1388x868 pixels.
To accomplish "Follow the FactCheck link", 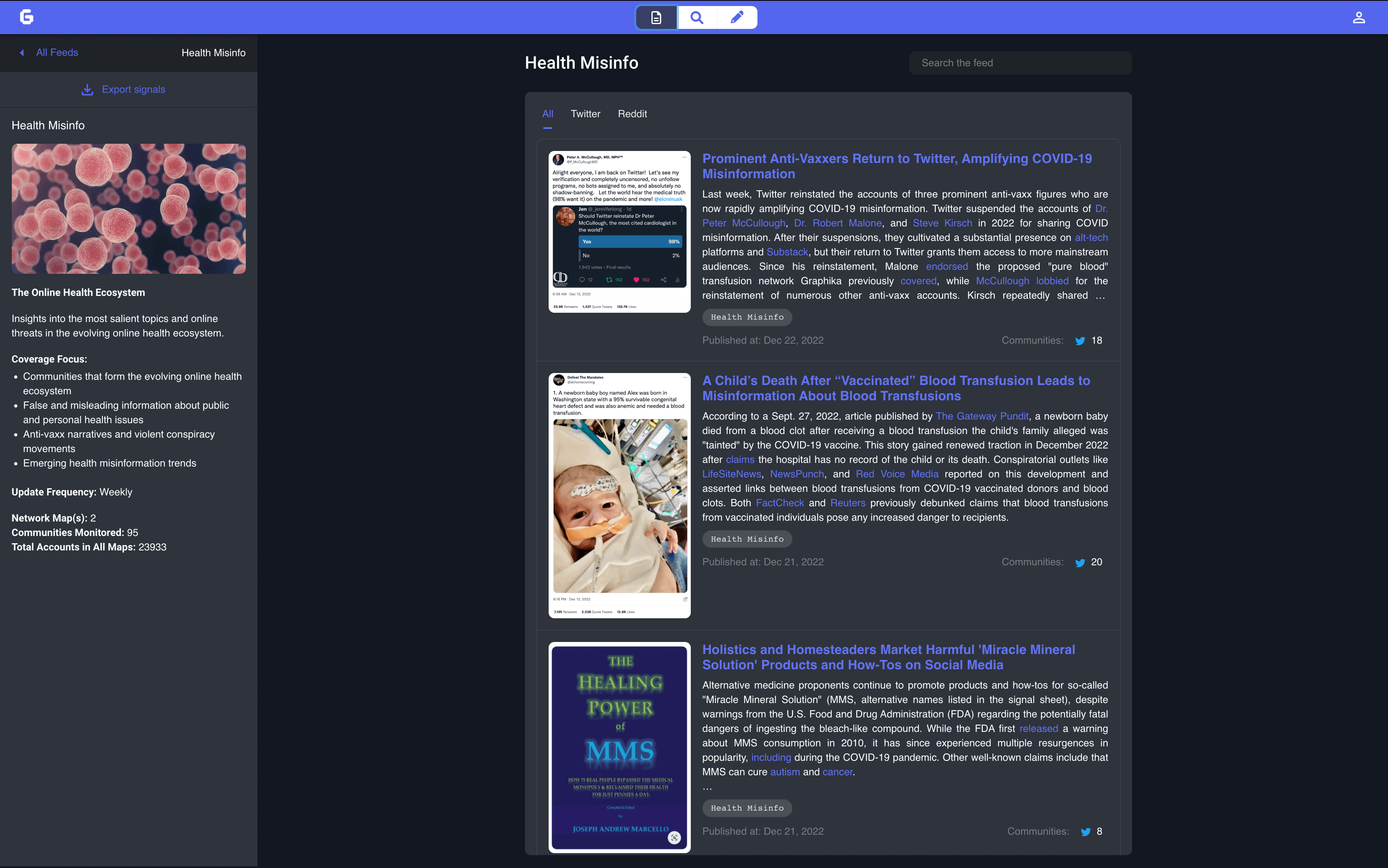I will (779, 503).
